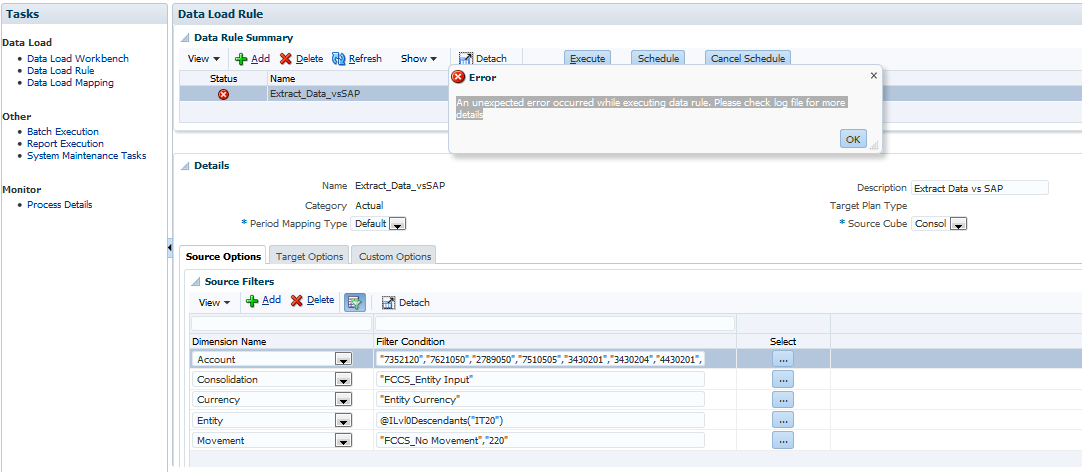Image resolution: width=1082 pixels, height=472 pixels.
Task: Click the Detach icon in Source Filters toolbar
Action: 388,302
